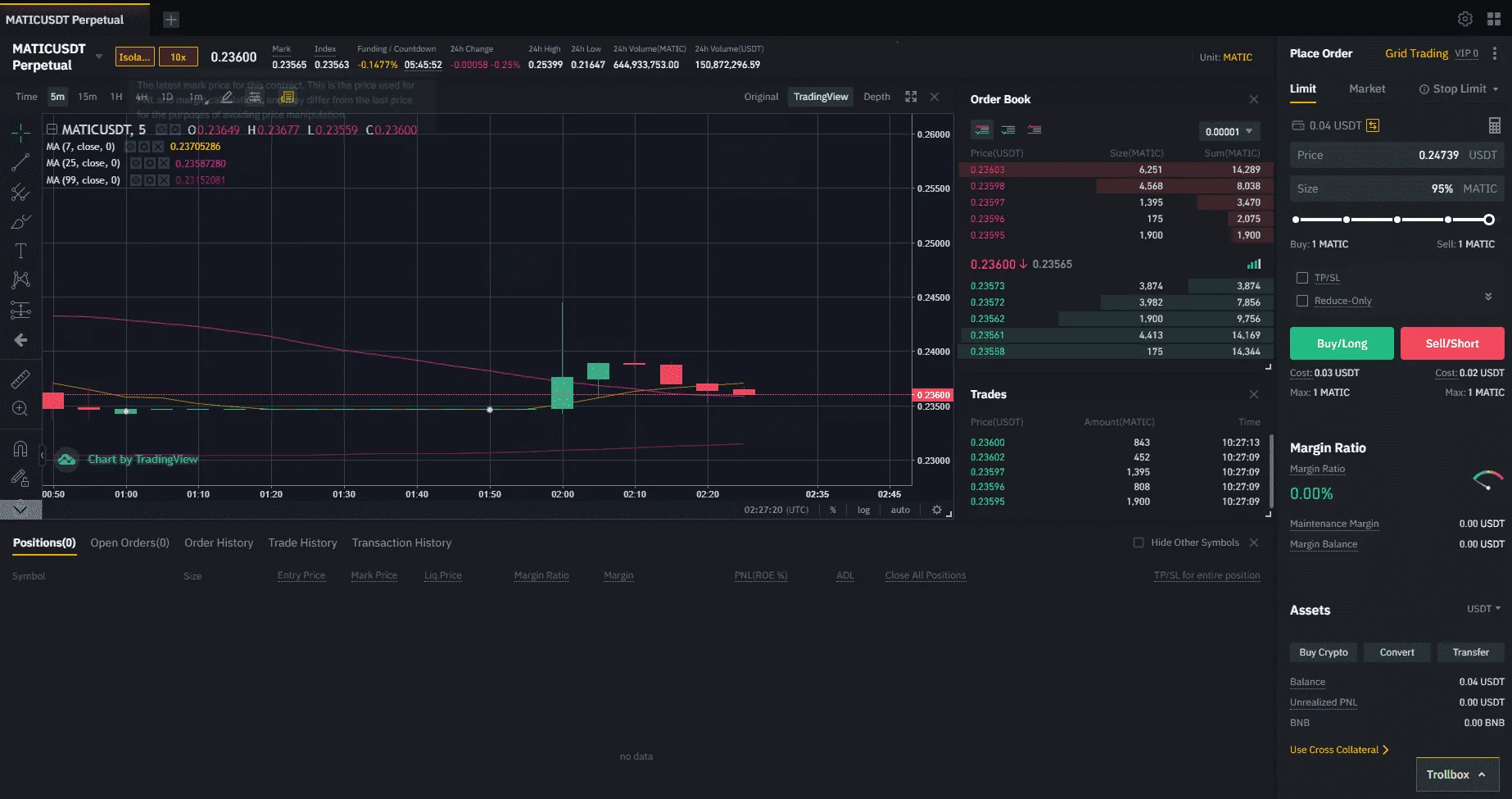Viewport: 1512px width, 799px height.
Task: Show only bids in order book
Action: click(1008, 129)
